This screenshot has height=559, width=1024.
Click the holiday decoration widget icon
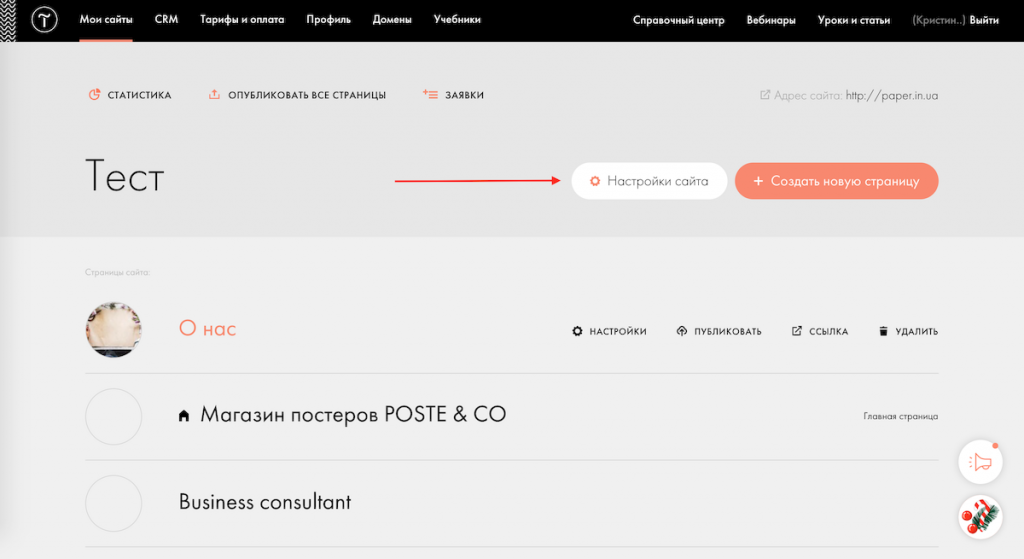(x=980, y=517)
